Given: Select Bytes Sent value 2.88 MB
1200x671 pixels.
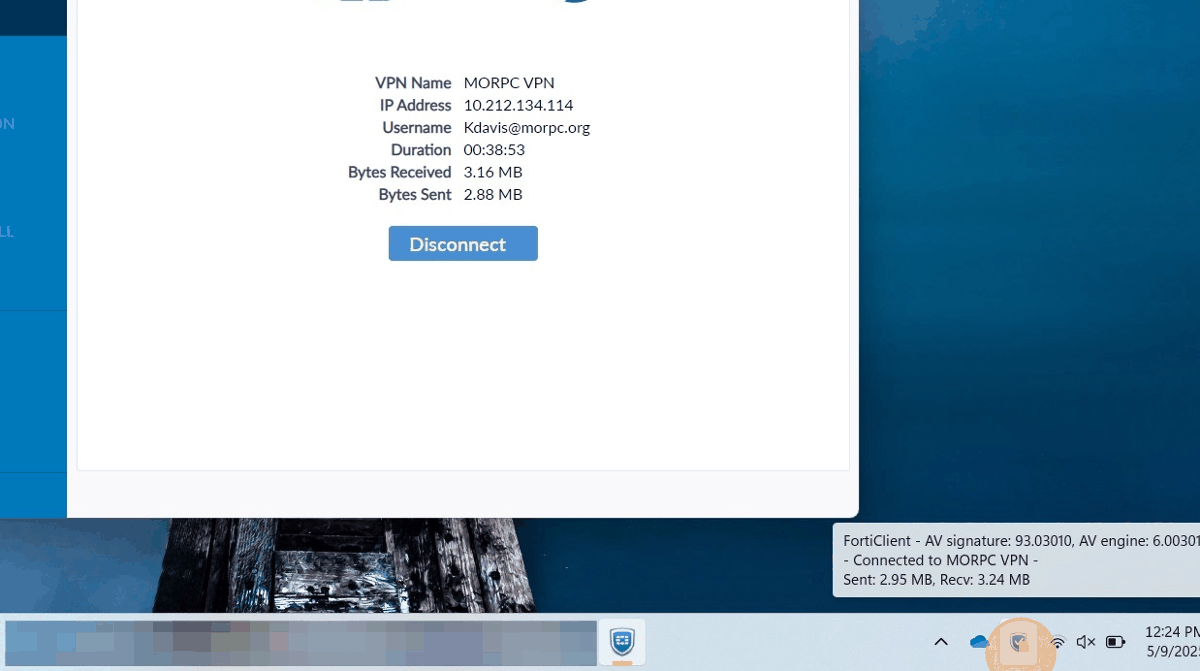Looking at the screenshot, I should [x=493, y=194].
